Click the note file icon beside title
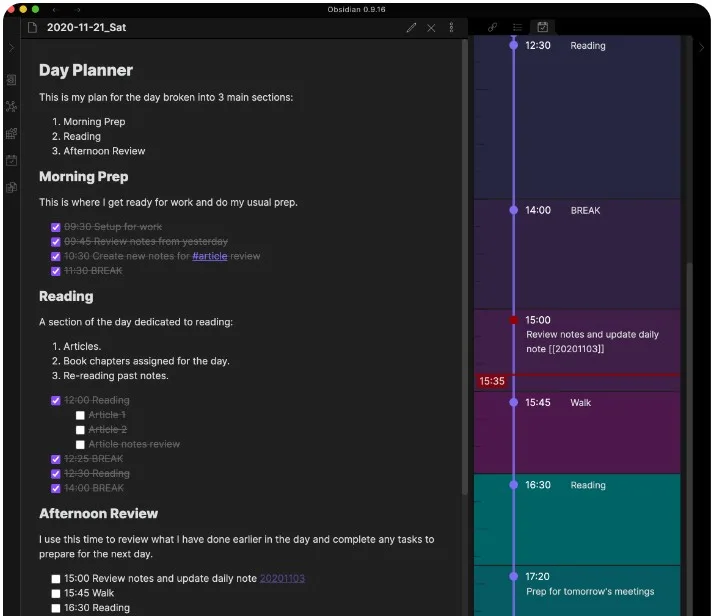The width and height of the screenshot is (714, 616). (32, 28)
